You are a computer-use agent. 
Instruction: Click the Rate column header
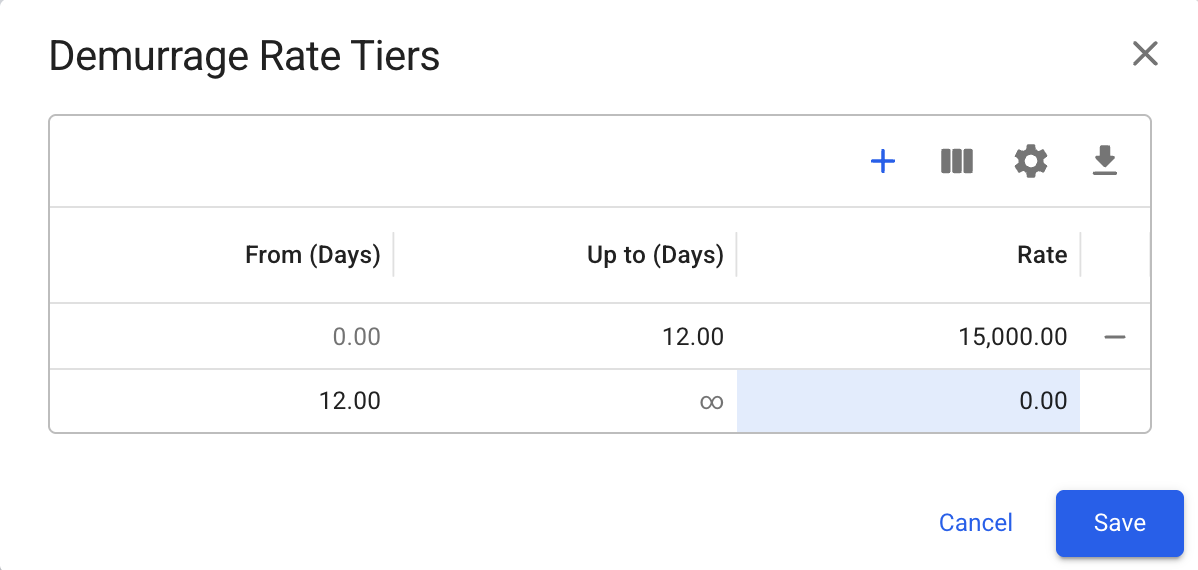[1042, 255]
